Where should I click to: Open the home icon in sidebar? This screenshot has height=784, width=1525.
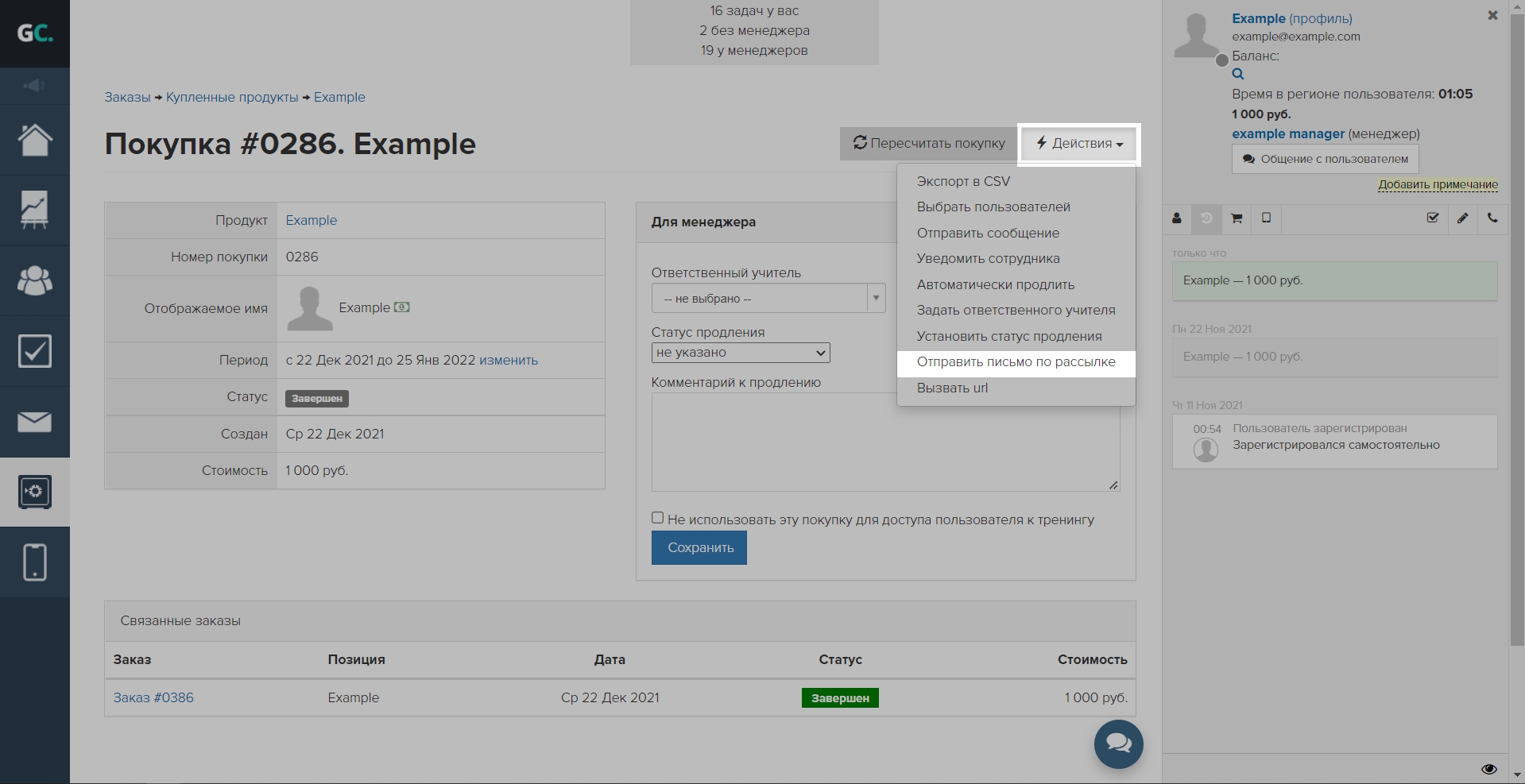[x=35, y=141]
